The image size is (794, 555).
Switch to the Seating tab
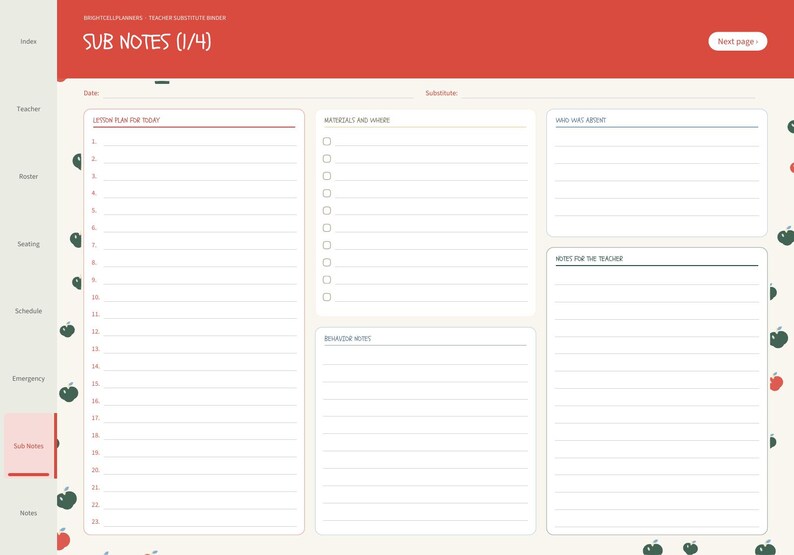(28, 244)
